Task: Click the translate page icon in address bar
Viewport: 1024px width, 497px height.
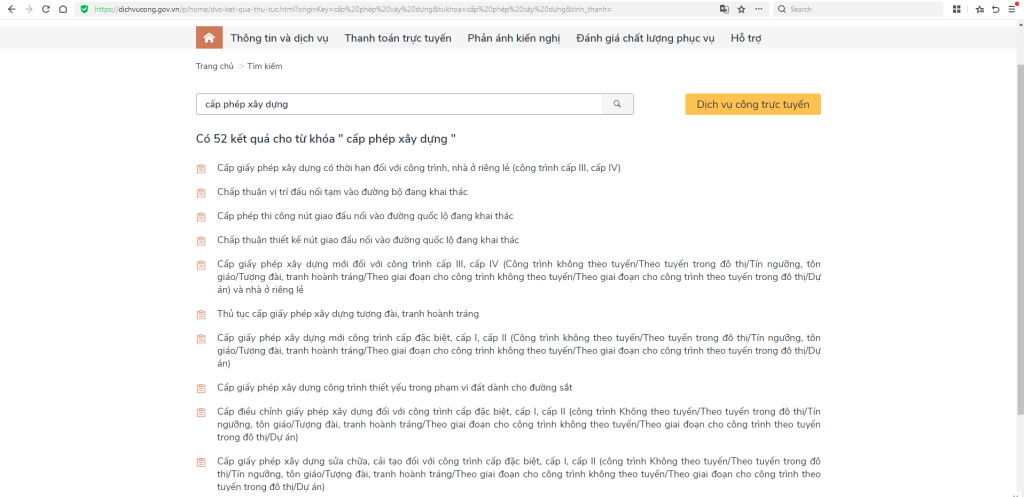Action: (x=724, y=9)
